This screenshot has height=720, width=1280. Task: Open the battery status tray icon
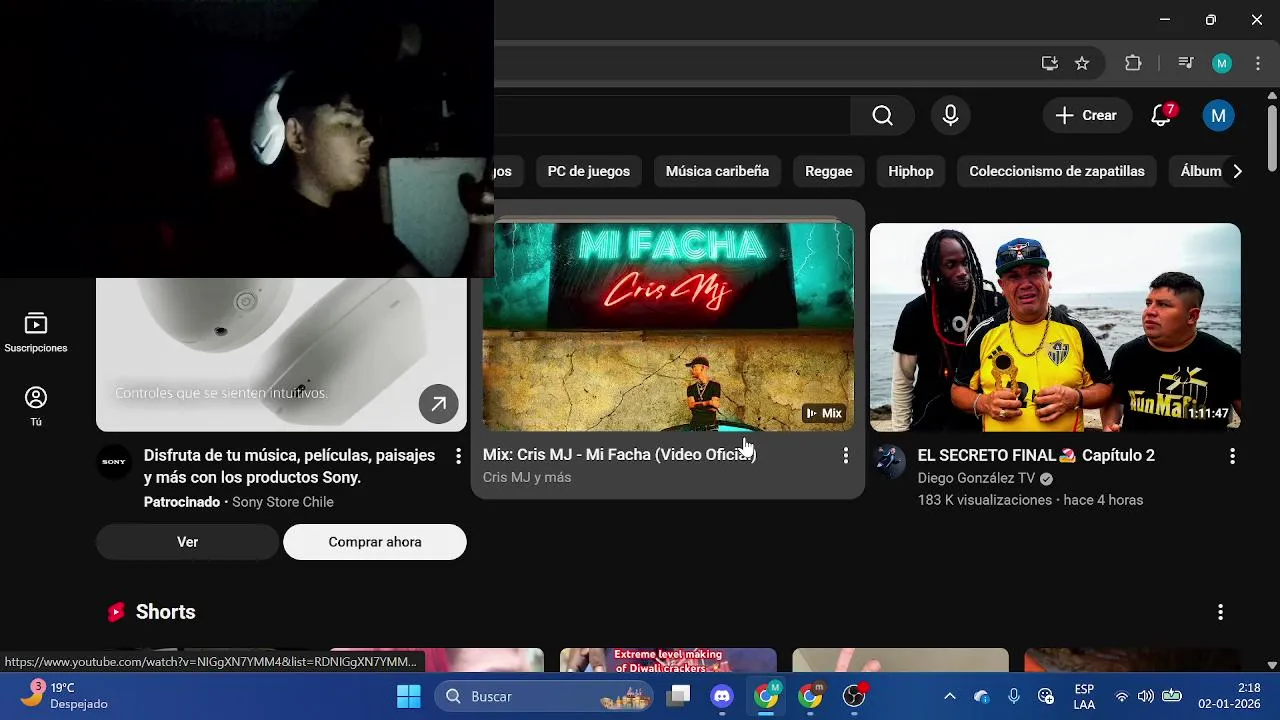coord(1172,696)
